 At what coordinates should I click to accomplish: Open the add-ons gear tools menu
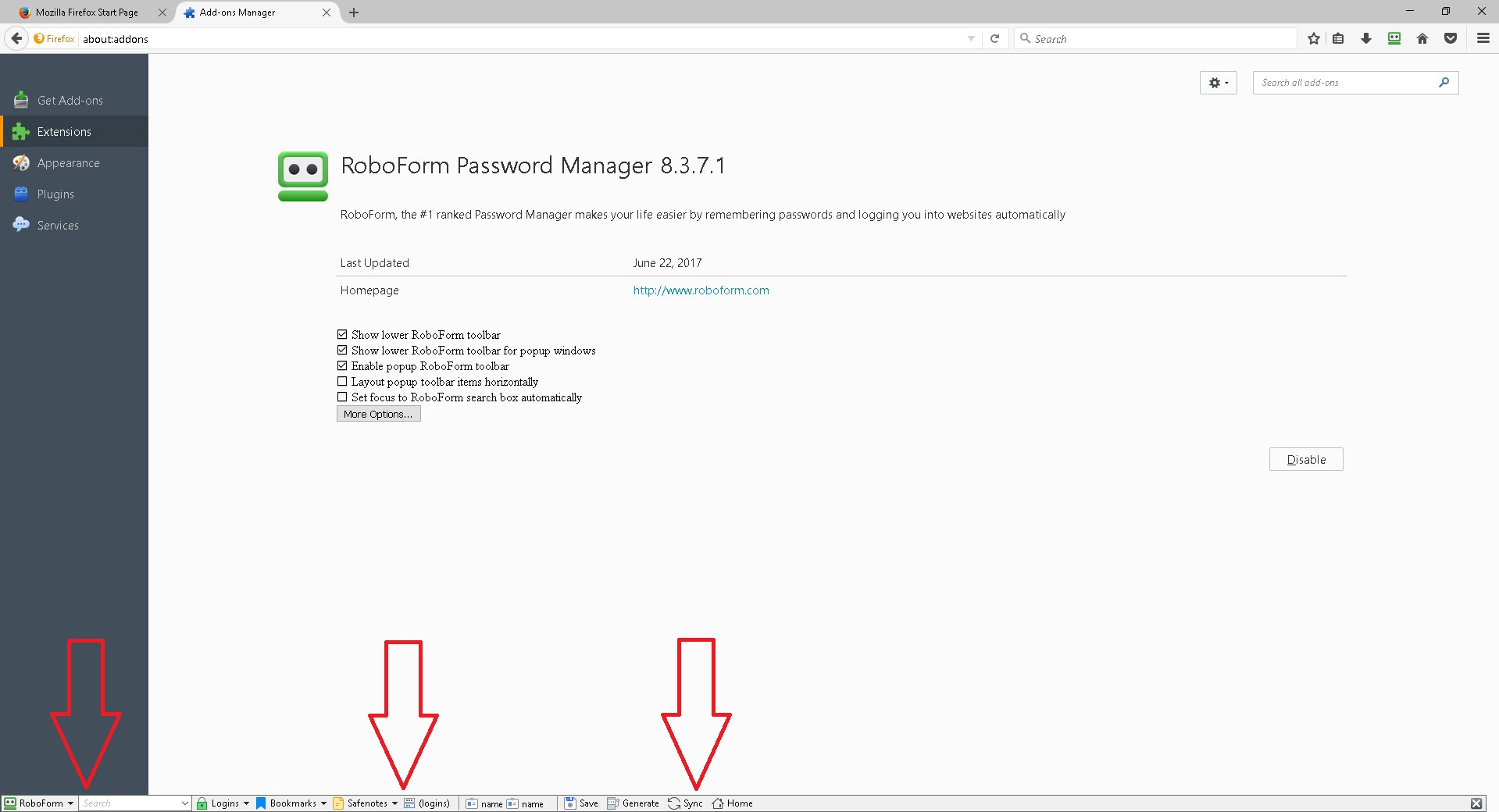[x=1218, y=83]
